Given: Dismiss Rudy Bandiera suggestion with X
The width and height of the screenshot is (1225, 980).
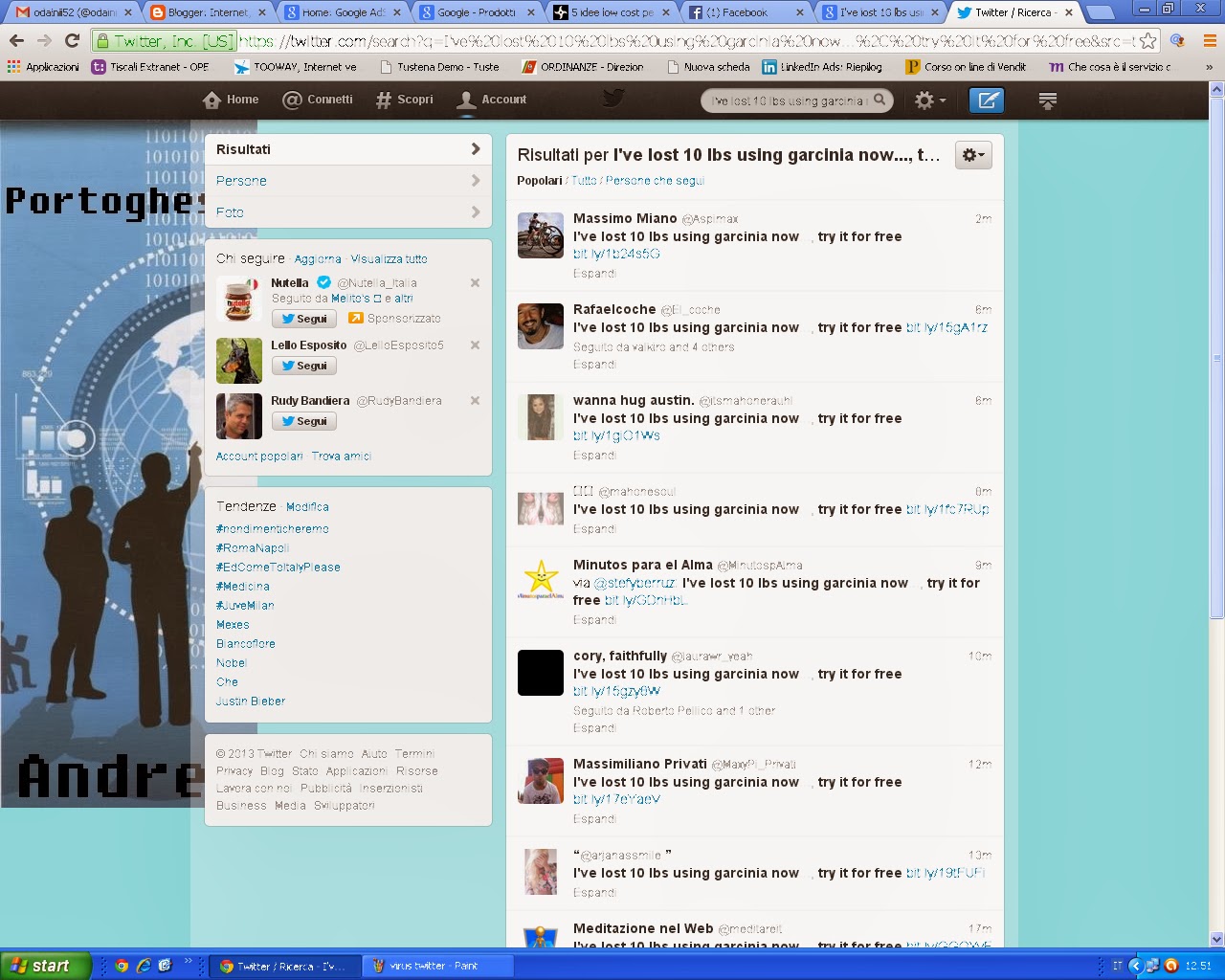Looking at the screenshot, I should click(475, 401).
